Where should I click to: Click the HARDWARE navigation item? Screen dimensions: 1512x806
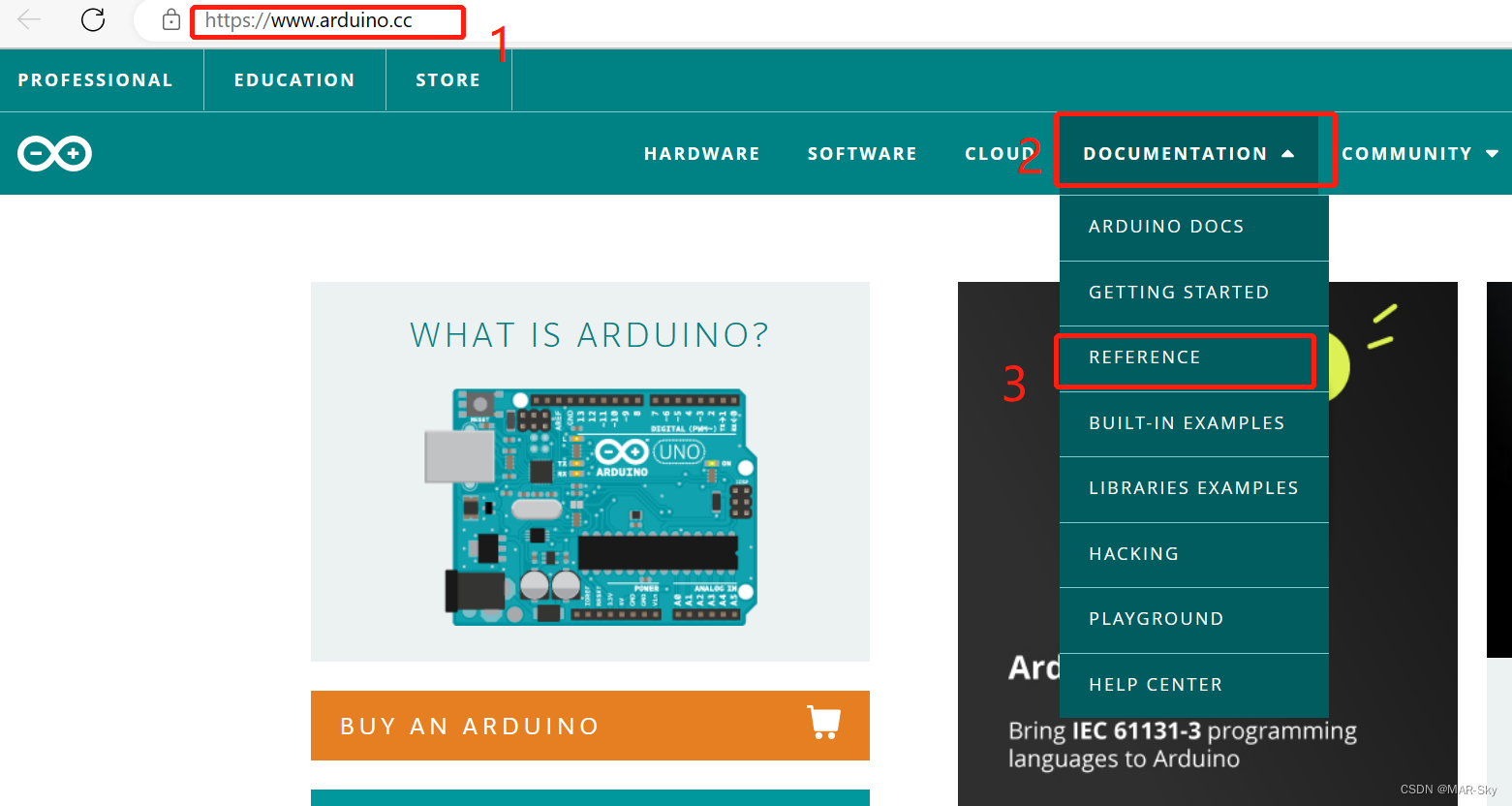[701, 153]
